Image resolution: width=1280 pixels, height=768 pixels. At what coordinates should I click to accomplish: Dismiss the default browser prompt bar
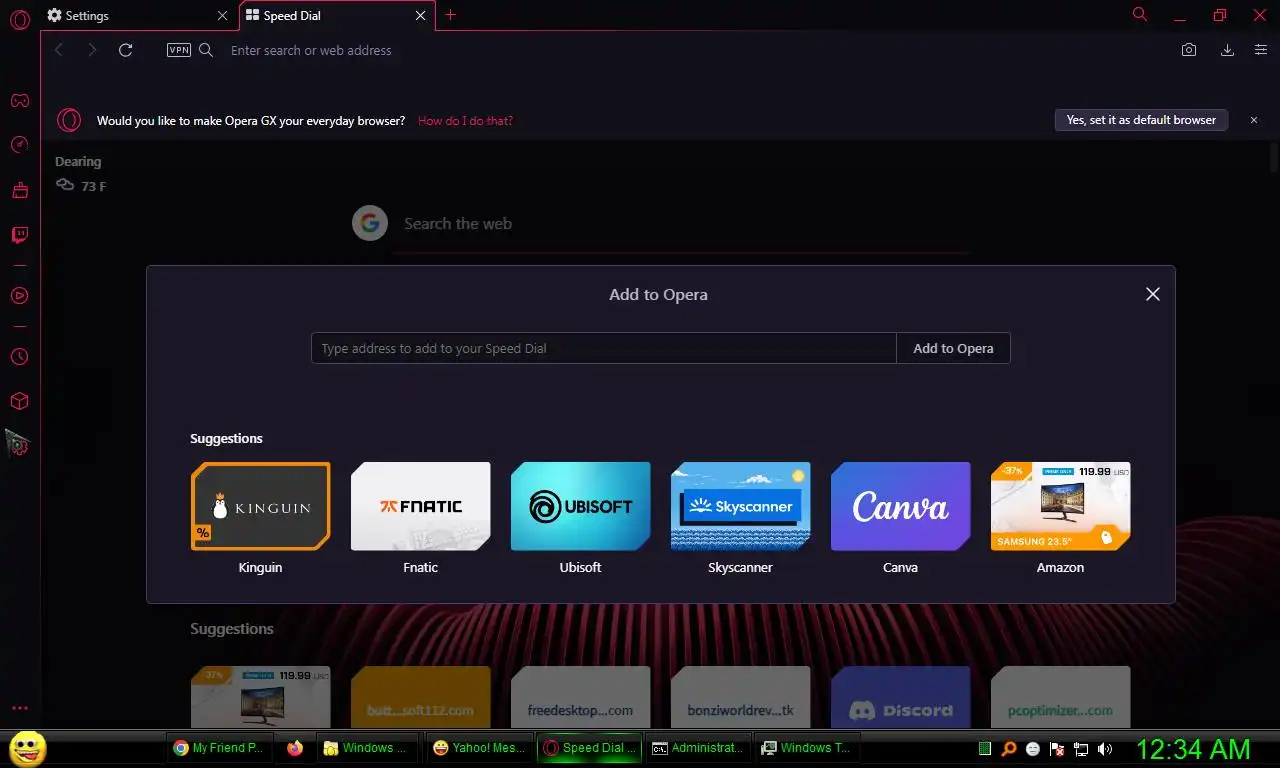pos(1254,120)
